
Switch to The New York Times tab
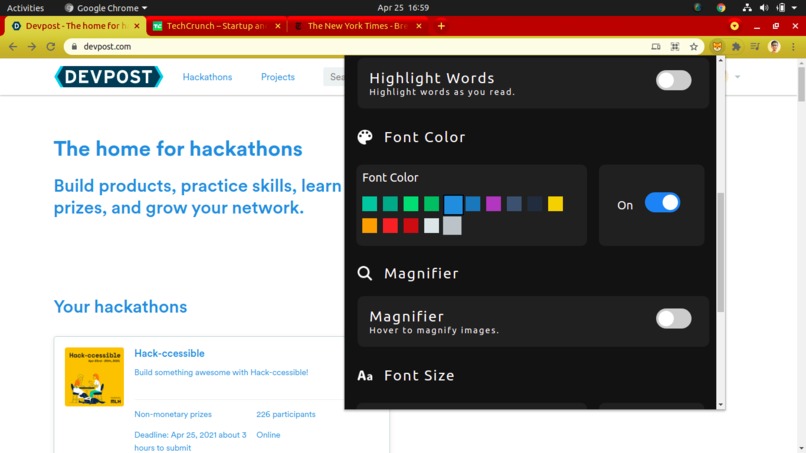[x=357, y=26]
